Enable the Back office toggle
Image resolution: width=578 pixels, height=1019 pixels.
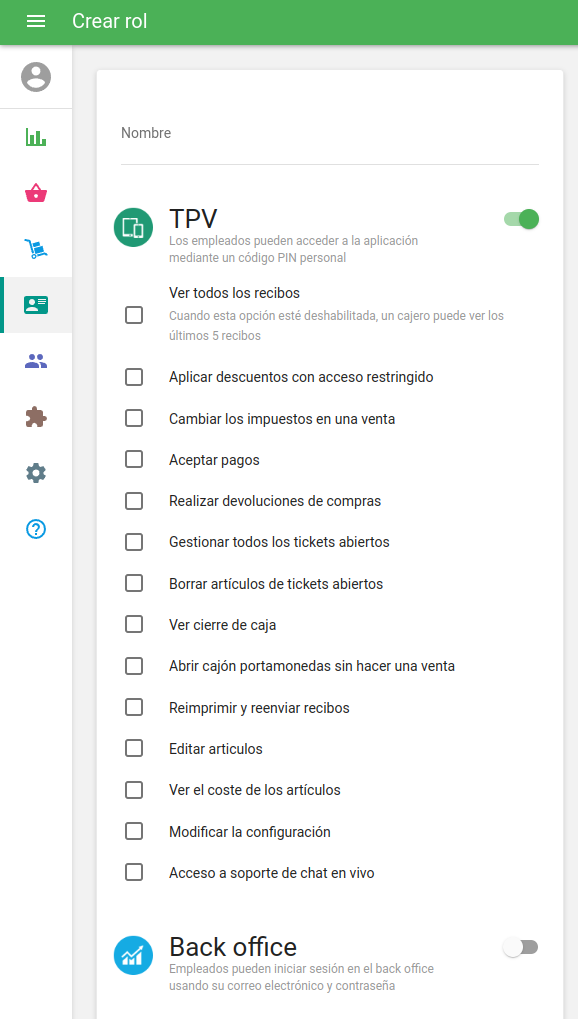pos(520,946)
